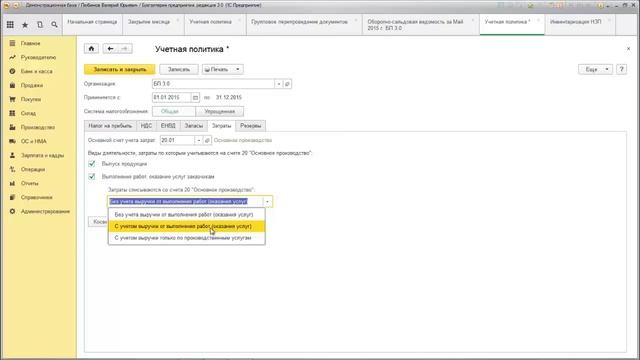This screenshot has height=360, width=640.
Task: Choose С учетом выручки от выполнения работ
Action: 187,226
